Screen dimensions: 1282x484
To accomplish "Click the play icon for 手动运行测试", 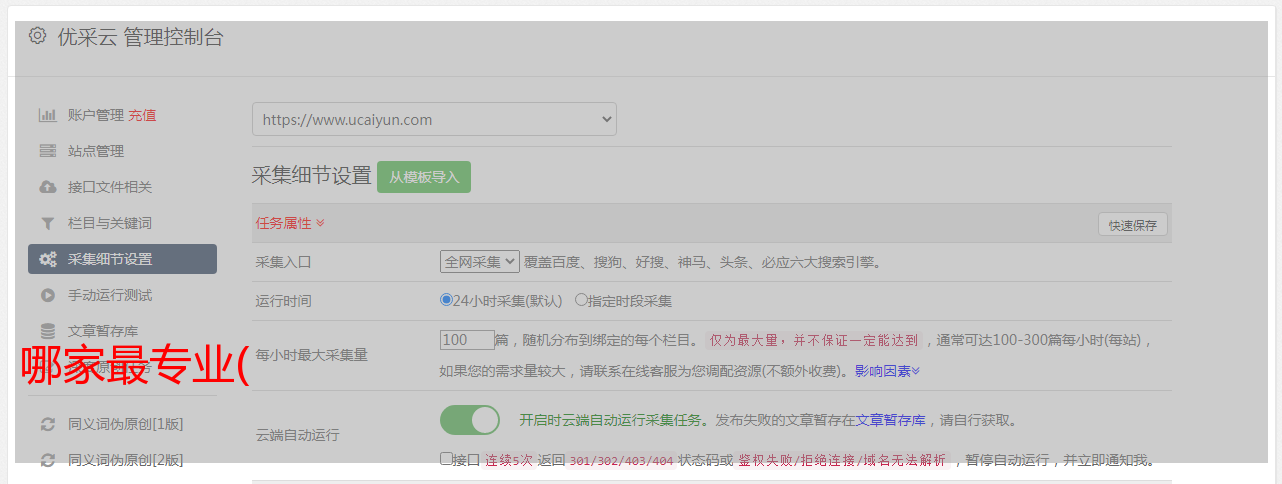I will 47,295.
